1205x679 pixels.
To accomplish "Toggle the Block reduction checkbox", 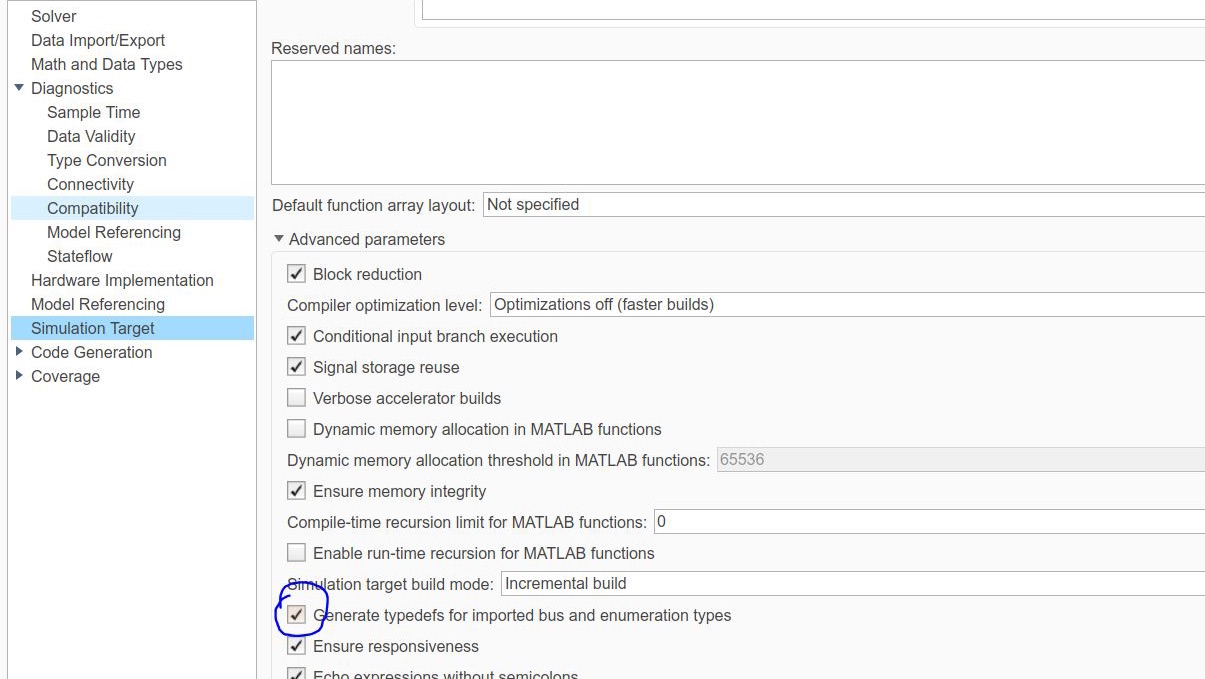I will tap(296, 274).
